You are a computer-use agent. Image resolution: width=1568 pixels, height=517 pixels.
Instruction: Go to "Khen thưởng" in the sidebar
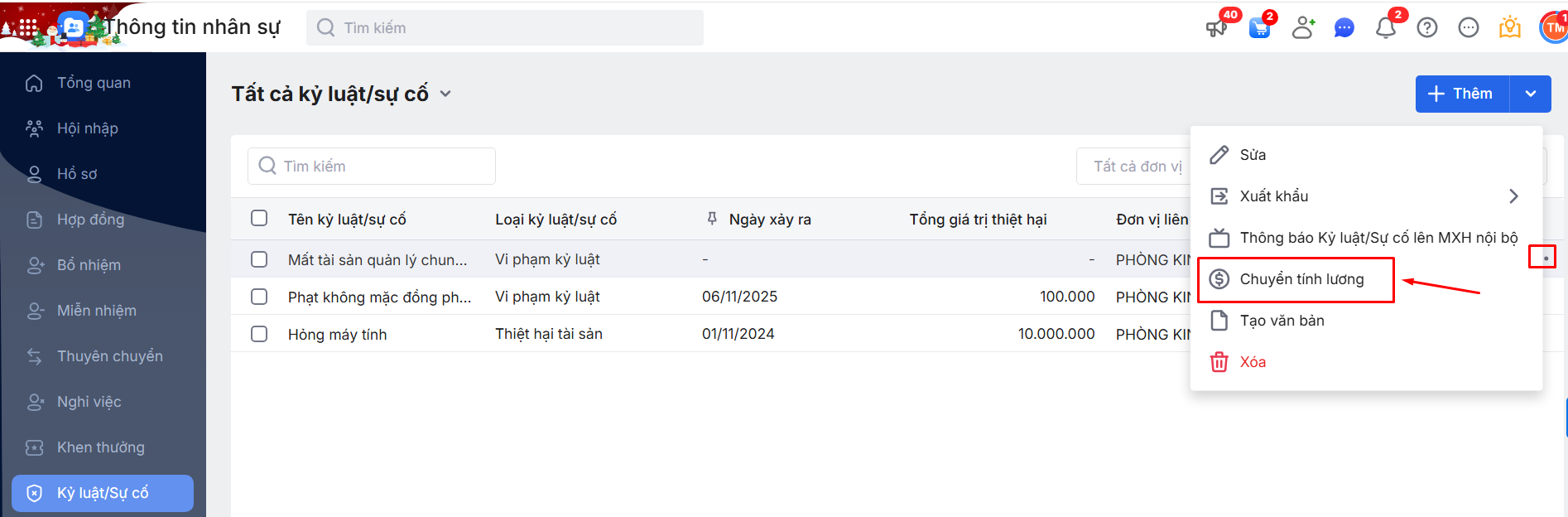[x=100, y=447]
